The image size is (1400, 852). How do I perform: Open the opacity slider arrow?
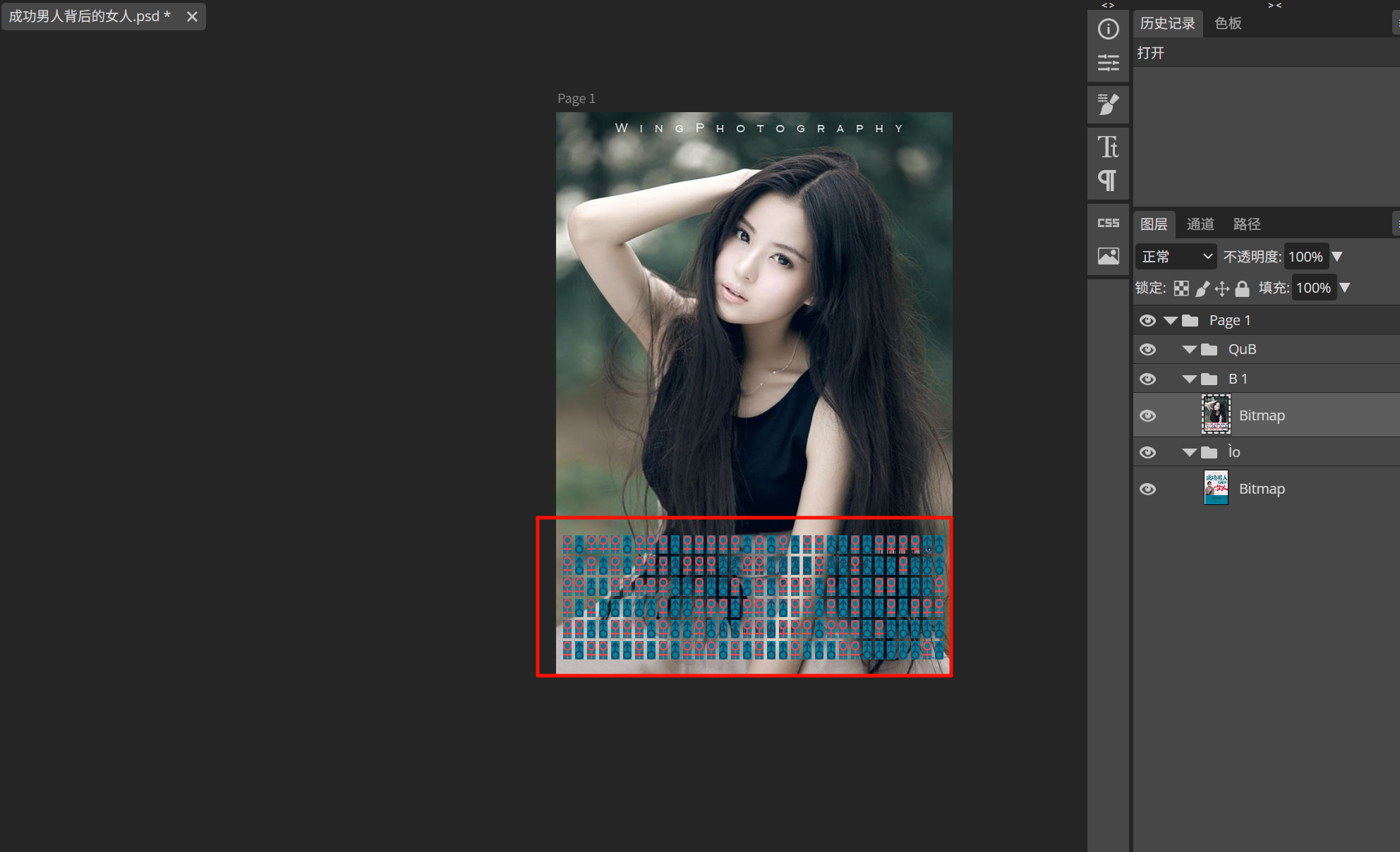pos(1337,257)
